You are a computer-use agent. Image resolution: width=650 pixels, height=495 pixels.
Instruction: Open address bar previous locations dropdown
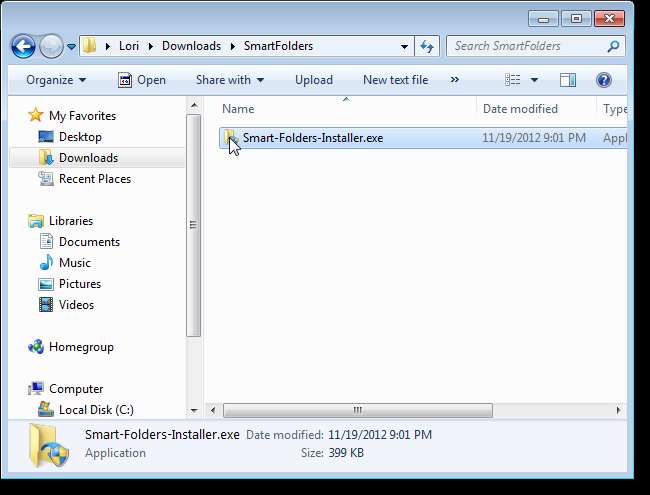point(404,46)
